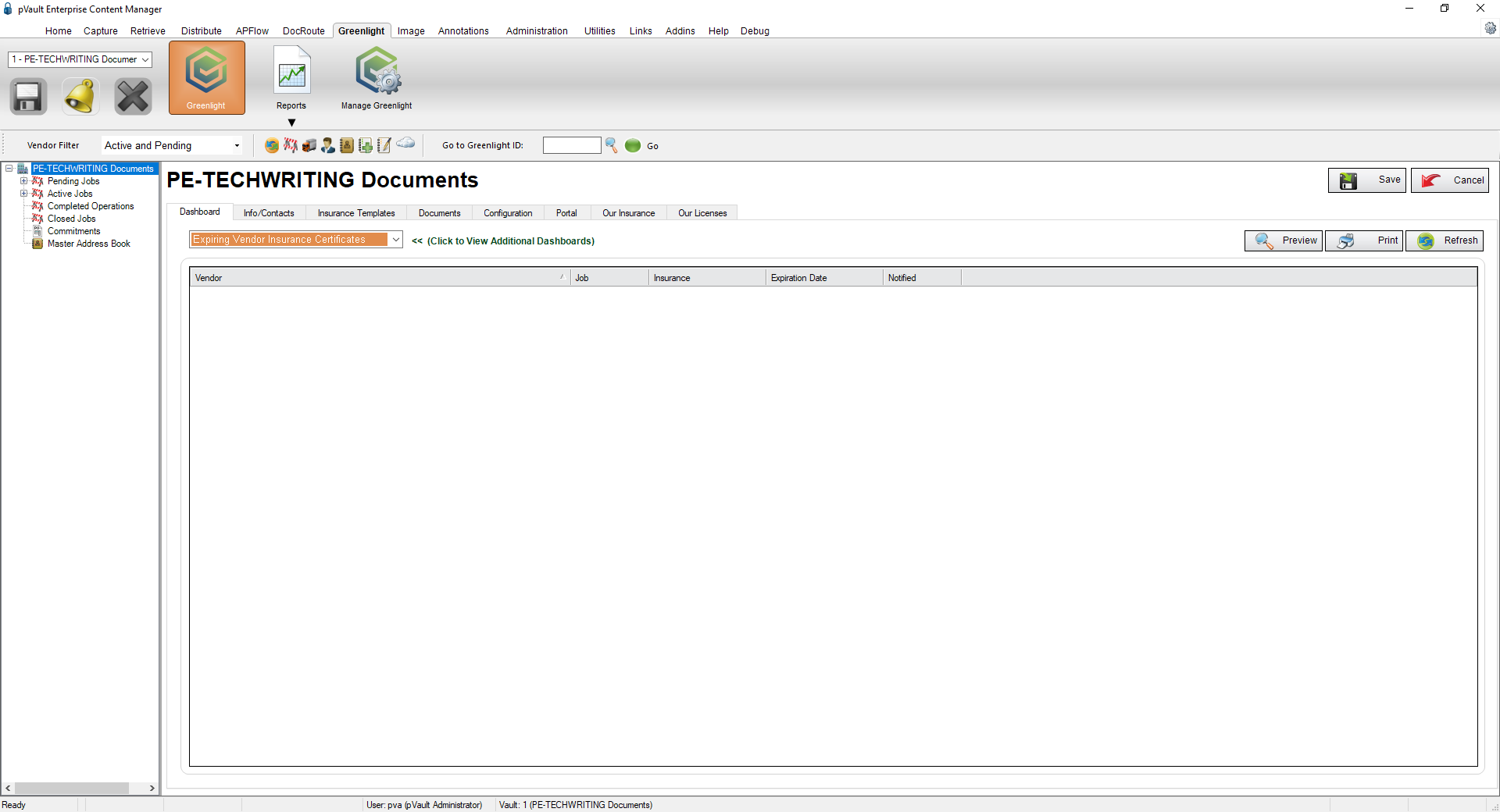Switch to the Documents tab
This screenshot has width=1500, height=812.
(440, 213)
